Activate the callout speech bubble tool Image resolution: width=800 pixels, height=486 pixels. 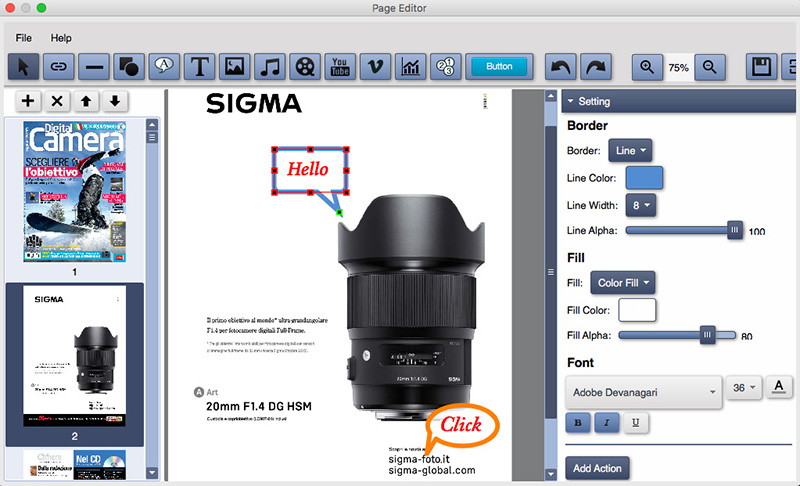coord(164,67)
